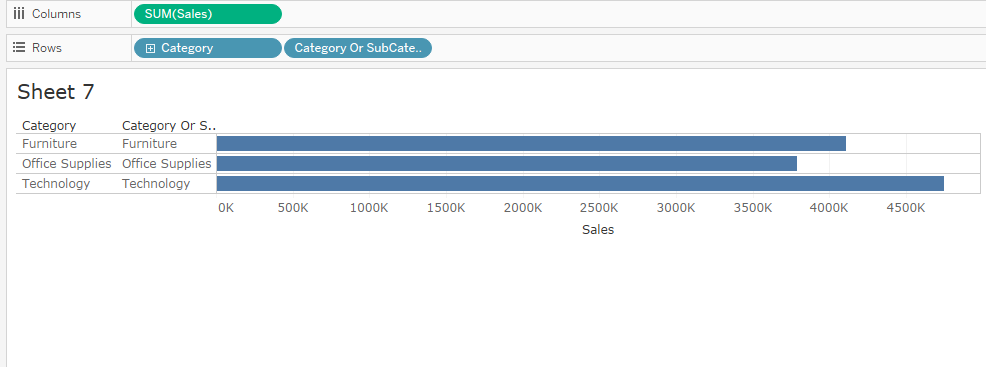
Task: Click the Category Or S.. column header
Action: [x=169, y=126]
